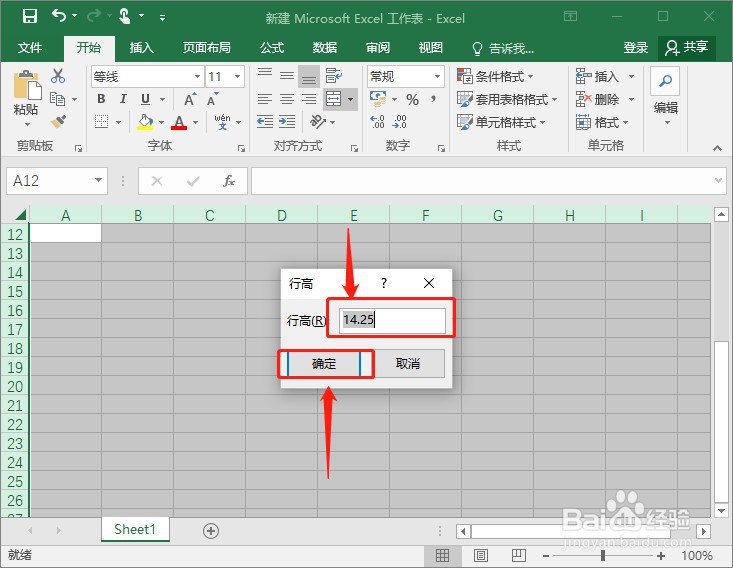Apply red font color A
Image resolution: width=733 pixels, height=568 pixels.
[179, 122]
